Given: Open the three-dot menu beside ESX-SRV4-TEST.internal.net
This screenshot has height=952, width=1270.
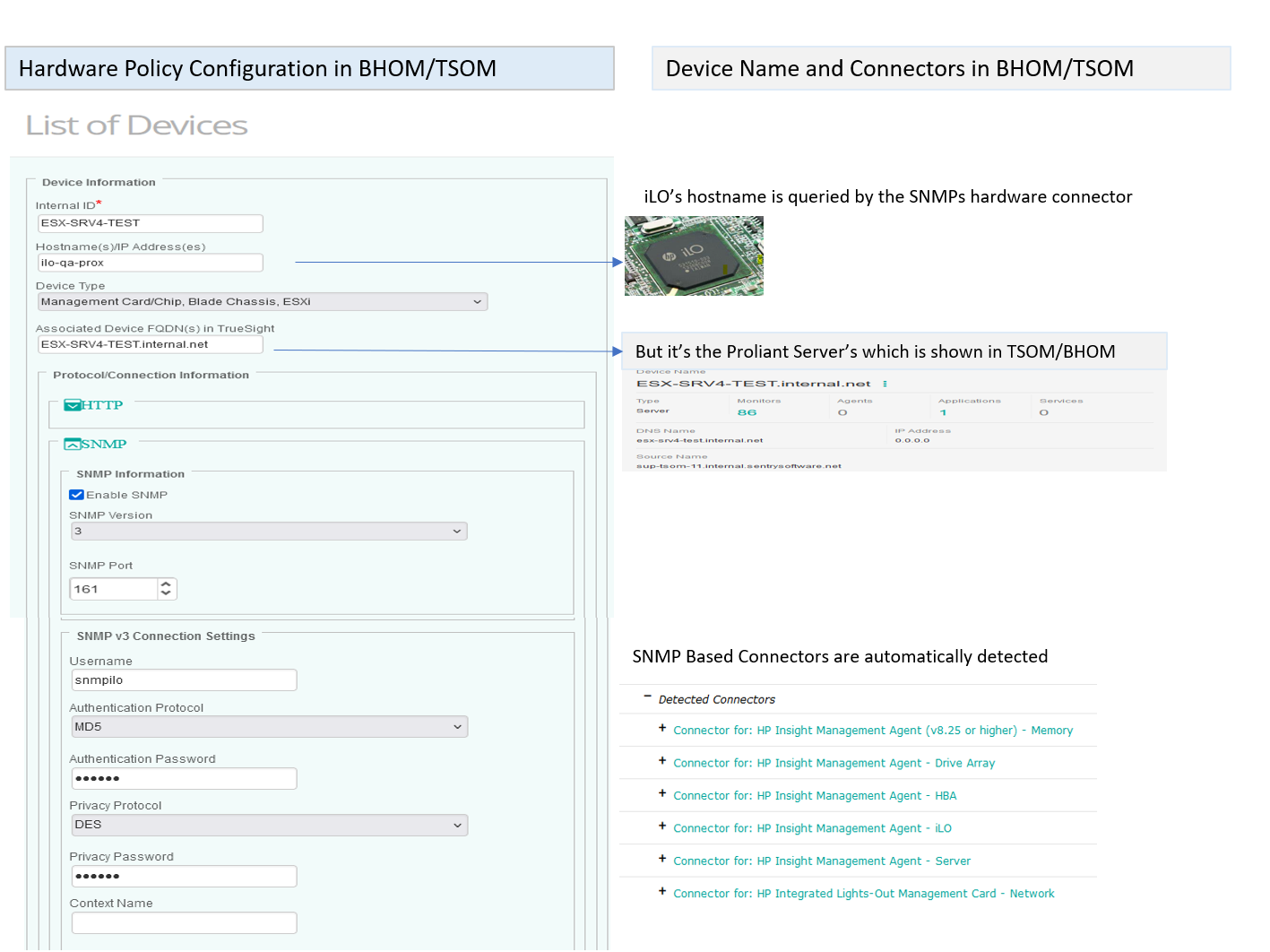Looking at the screenshot, I should point(886,383).
